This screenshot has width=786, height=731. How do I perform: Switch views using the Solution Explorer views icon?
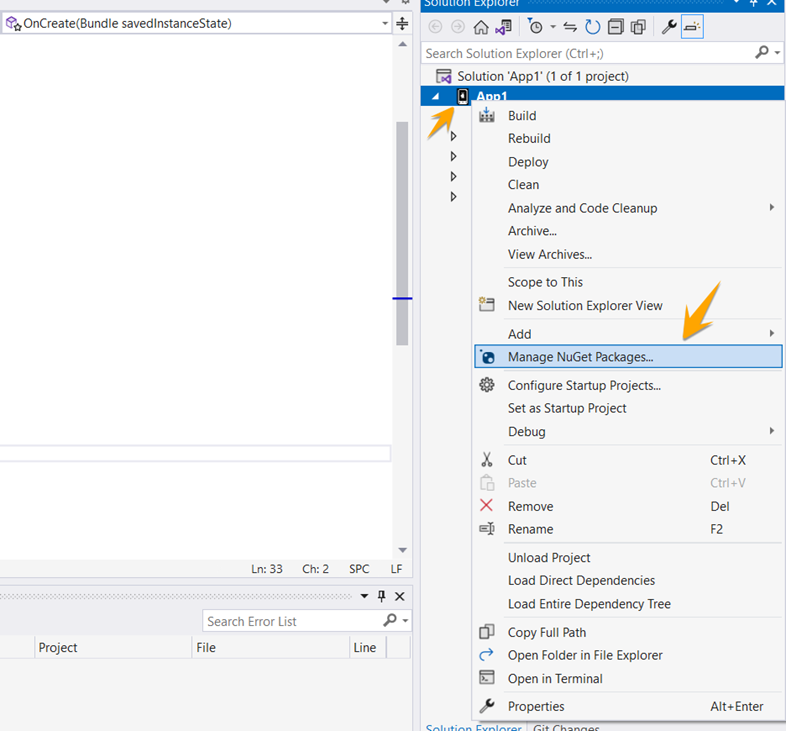pyautogui.click(x=504, y=27)
